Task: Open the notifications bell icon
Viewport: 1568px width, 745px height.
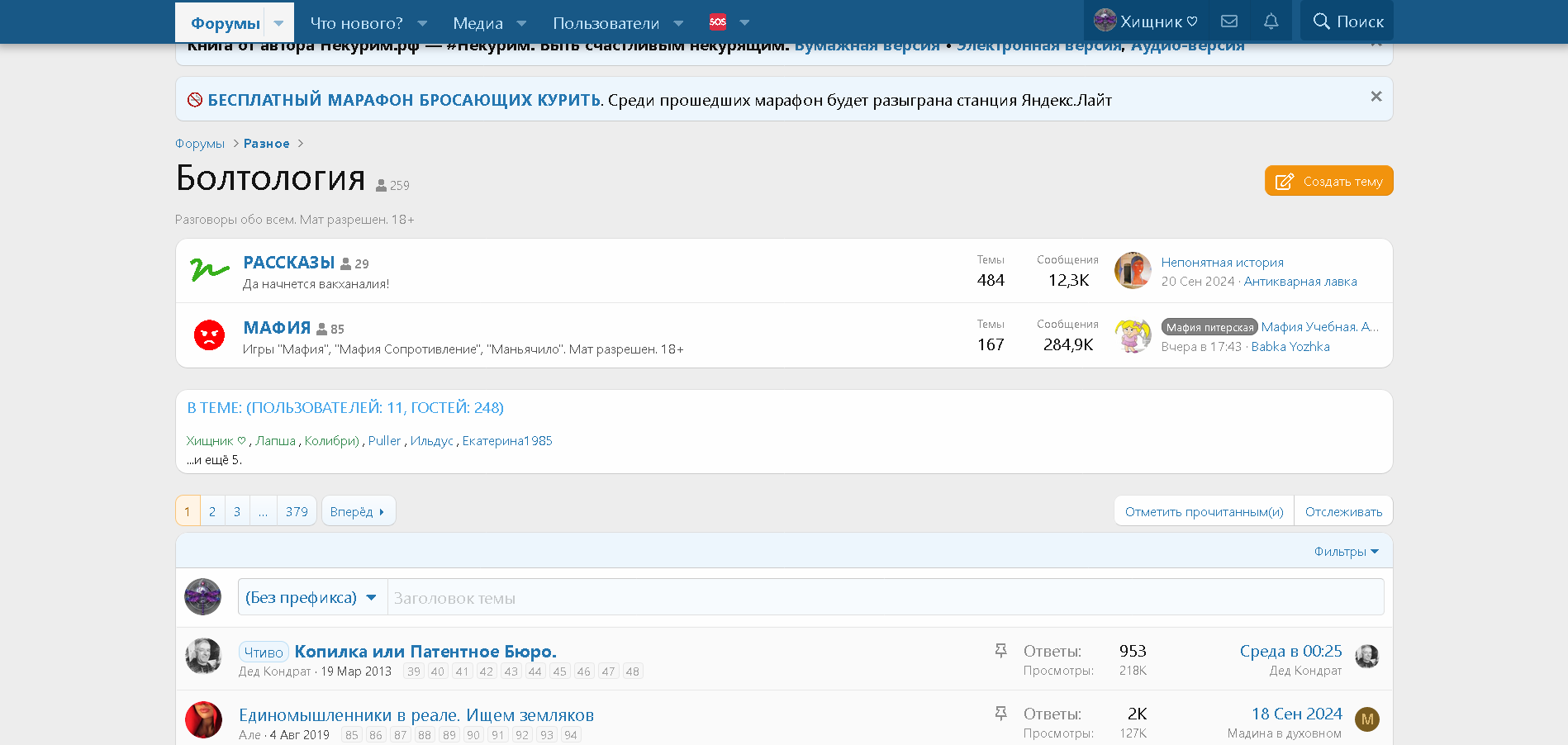Action: [1271, 21]
